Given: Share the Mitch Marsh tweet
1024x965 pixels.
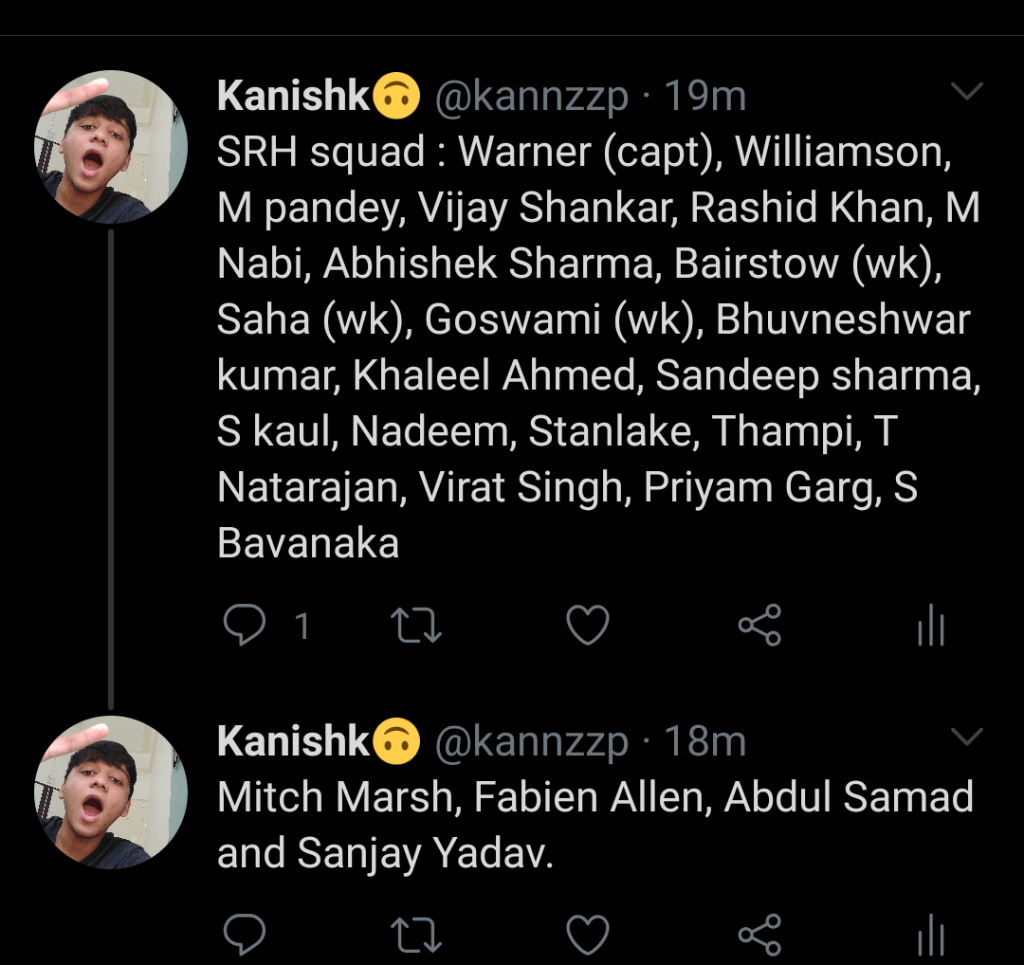Looking at the screenshot, I should click(x=759, y=935).
